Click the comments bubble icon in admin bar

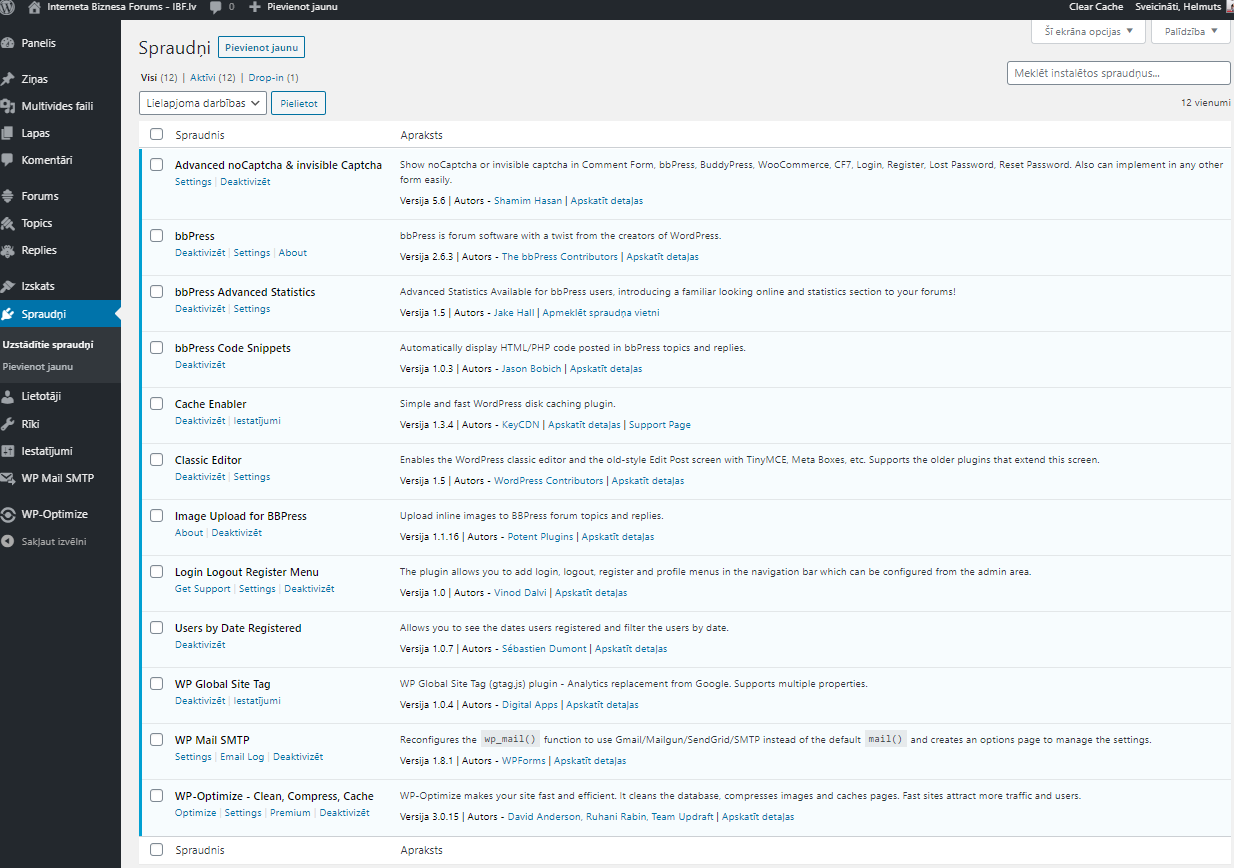(216, 7)
